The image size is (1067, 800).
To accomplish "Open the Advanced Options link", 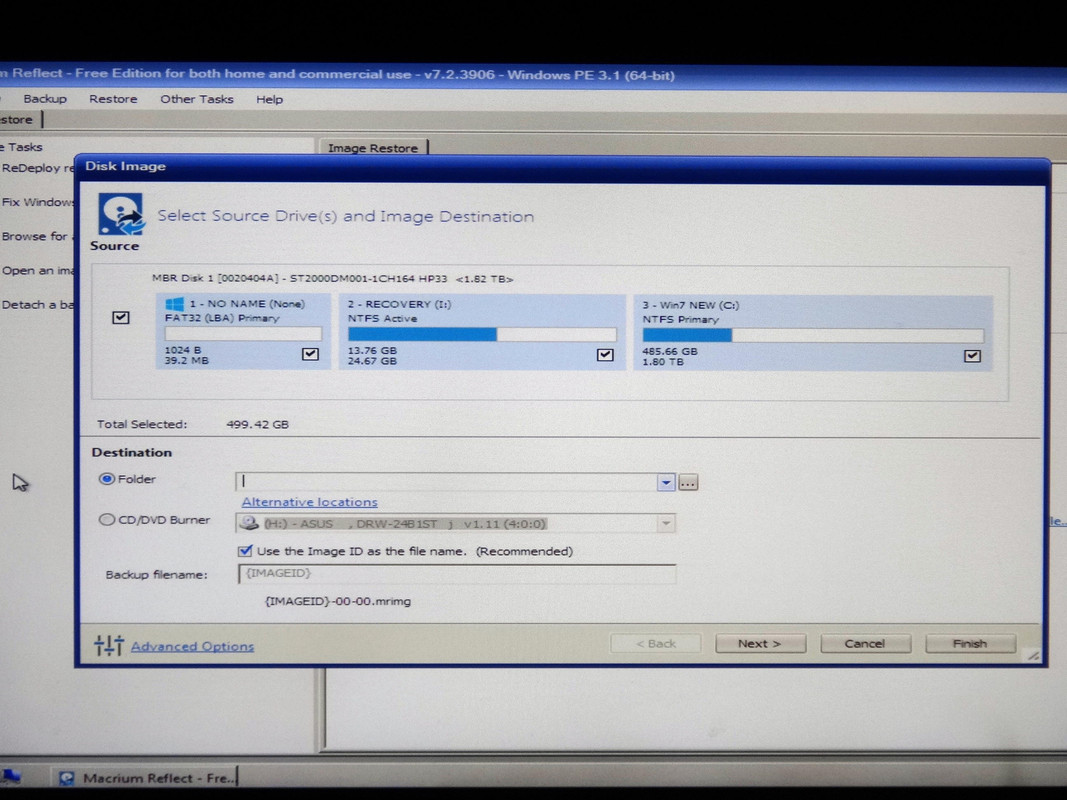I will [192, 646].
